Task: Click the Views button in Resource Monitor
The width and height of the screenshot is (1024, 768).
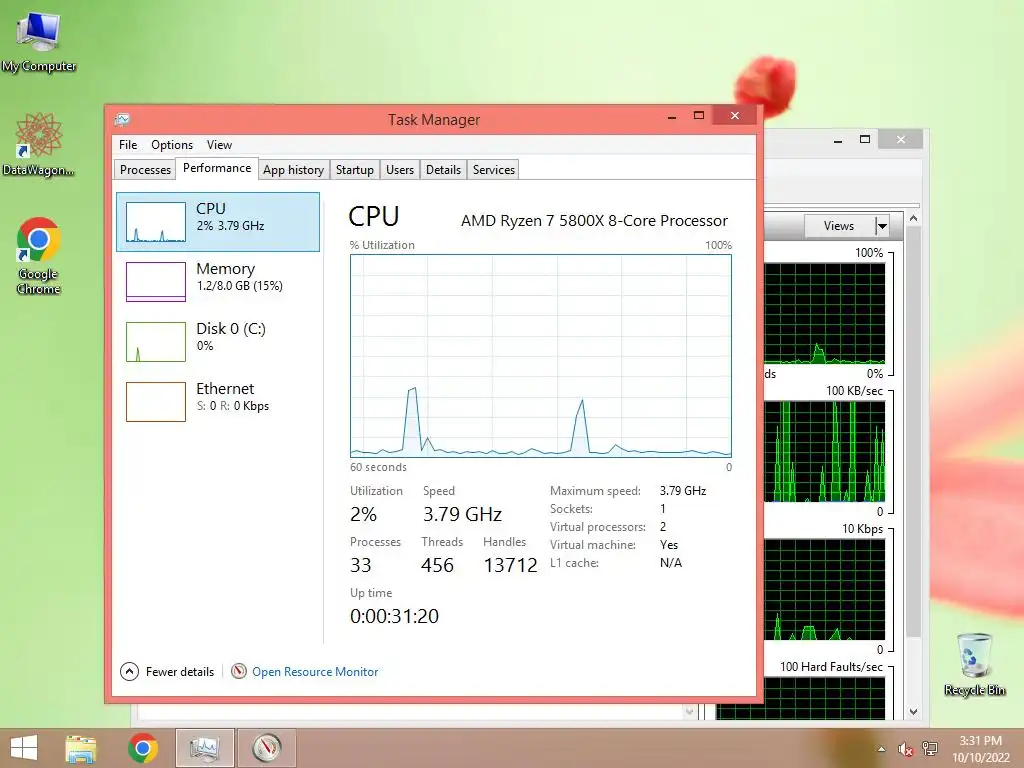Action: [839, 226]
